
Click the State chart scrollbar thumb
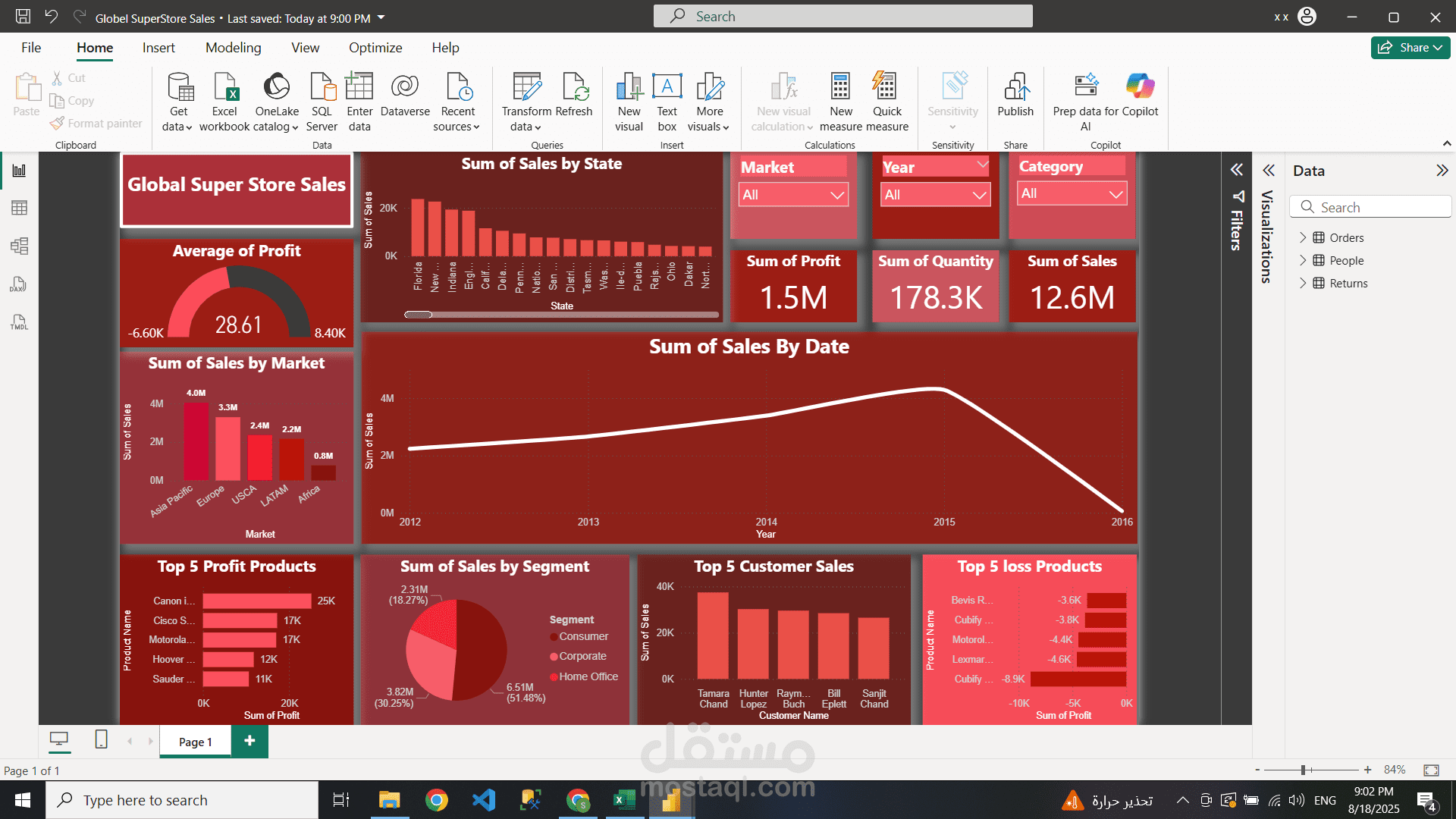(418, 314)
